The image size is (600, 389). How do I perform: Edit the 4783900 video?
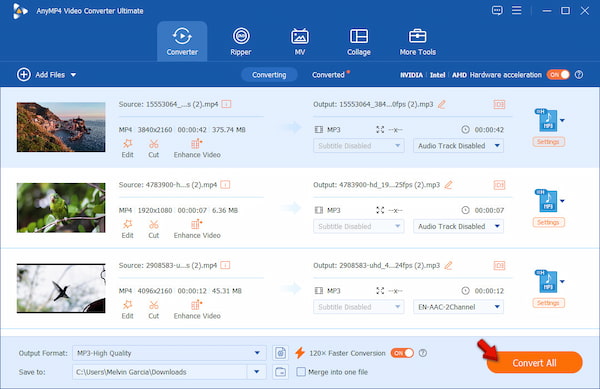coord(127,229)
